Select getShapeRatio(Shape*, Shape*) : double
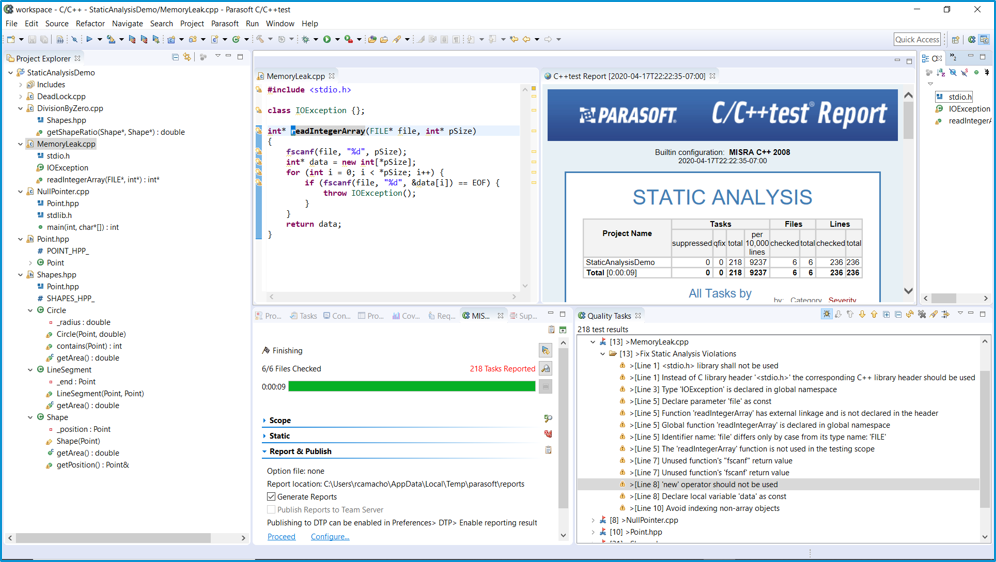 tap(116, 132)
